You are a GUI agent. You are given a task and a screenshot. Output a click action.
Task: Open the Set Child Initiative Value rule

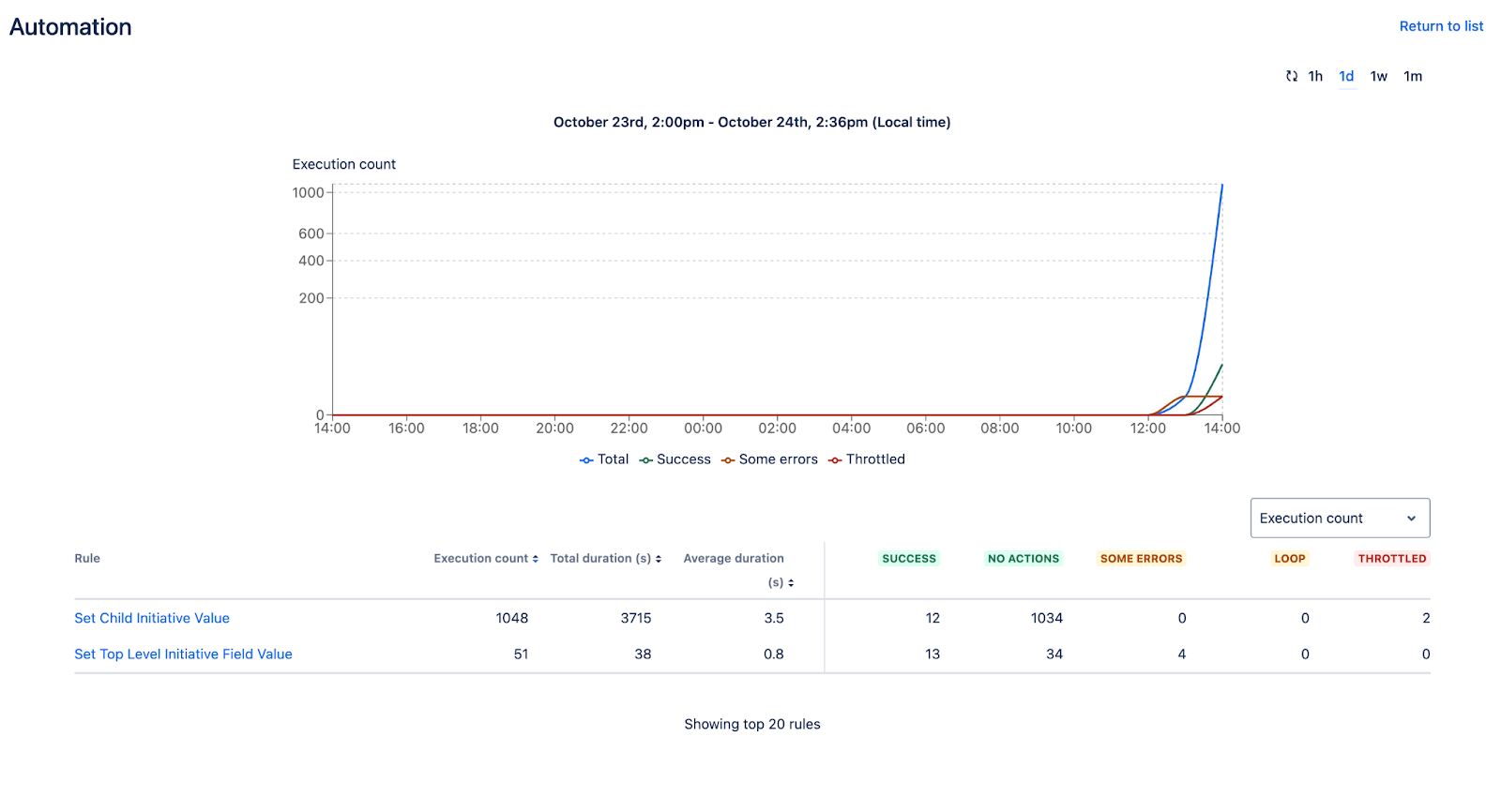pos(152,618)
